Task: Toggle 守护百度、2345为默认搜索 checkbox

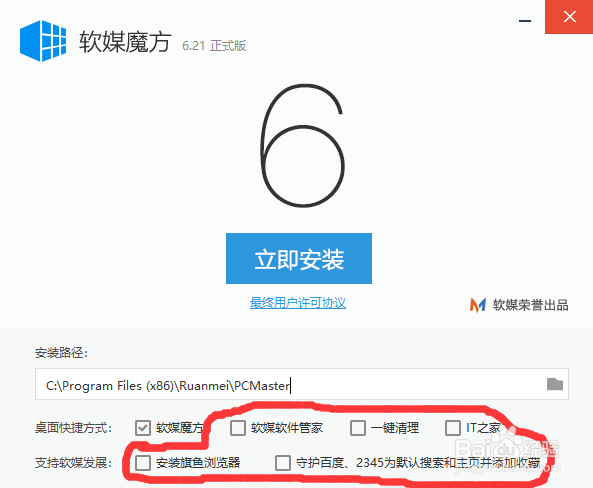Action: 283,462
